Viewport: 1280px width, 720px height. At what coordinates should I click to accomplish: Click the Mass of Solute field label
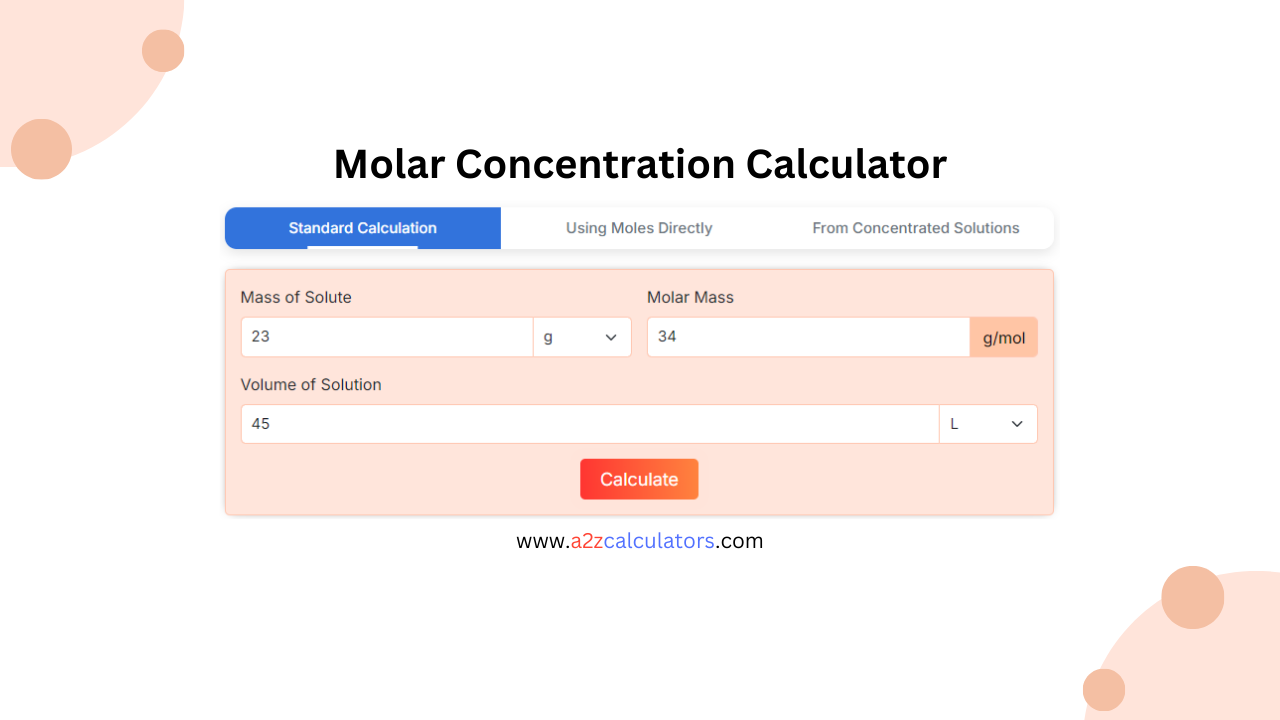pyautogui.click(x=296, y=297)
